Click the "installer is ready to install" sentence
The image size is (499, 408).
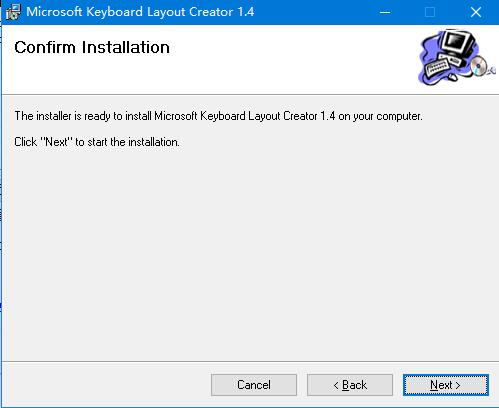tap(218, 116)
